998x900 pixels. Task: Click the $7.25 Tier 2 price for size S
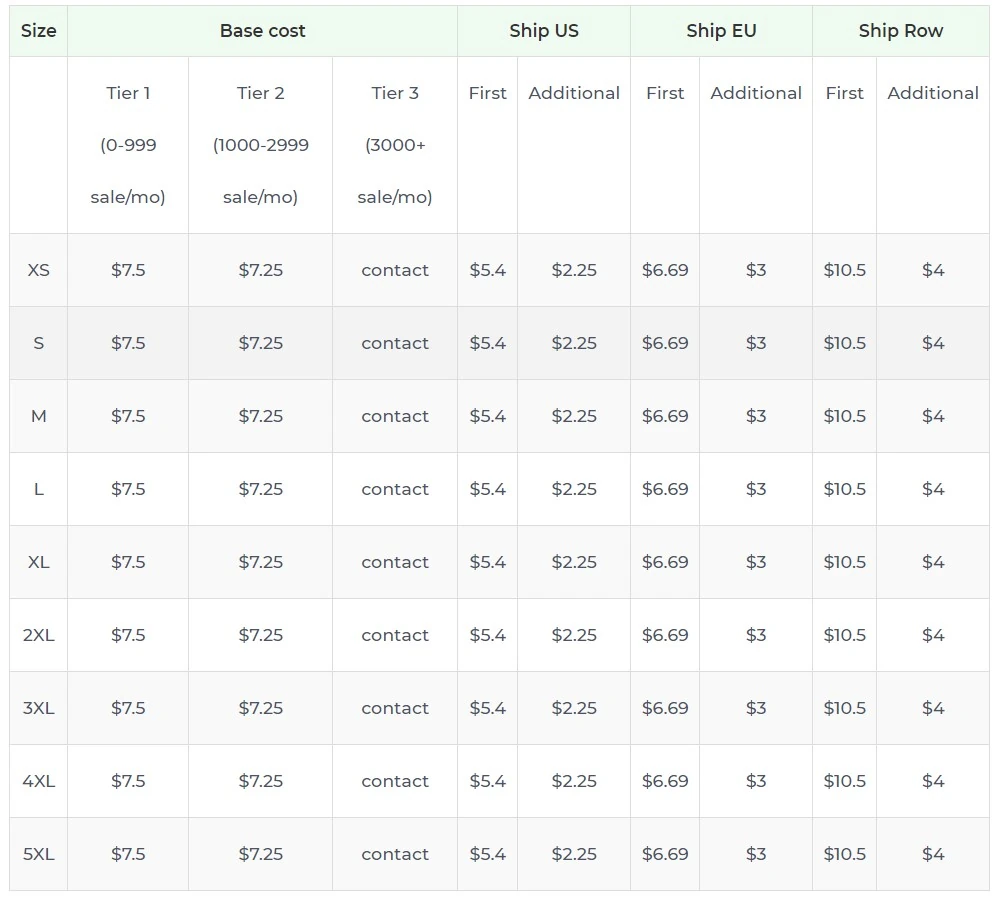tap(260, 343)
